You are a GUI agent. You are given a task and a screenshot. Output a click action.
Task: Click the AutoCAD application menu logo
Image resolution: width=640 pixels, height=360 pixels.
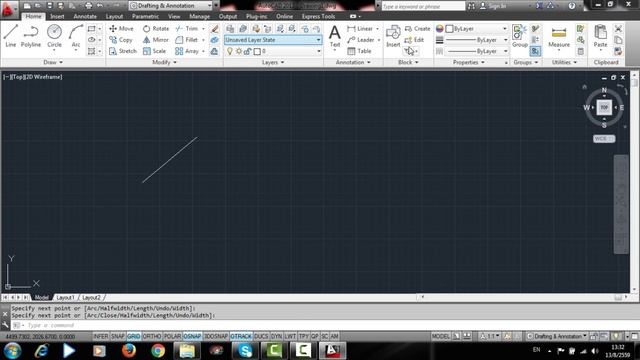(8, 9)
